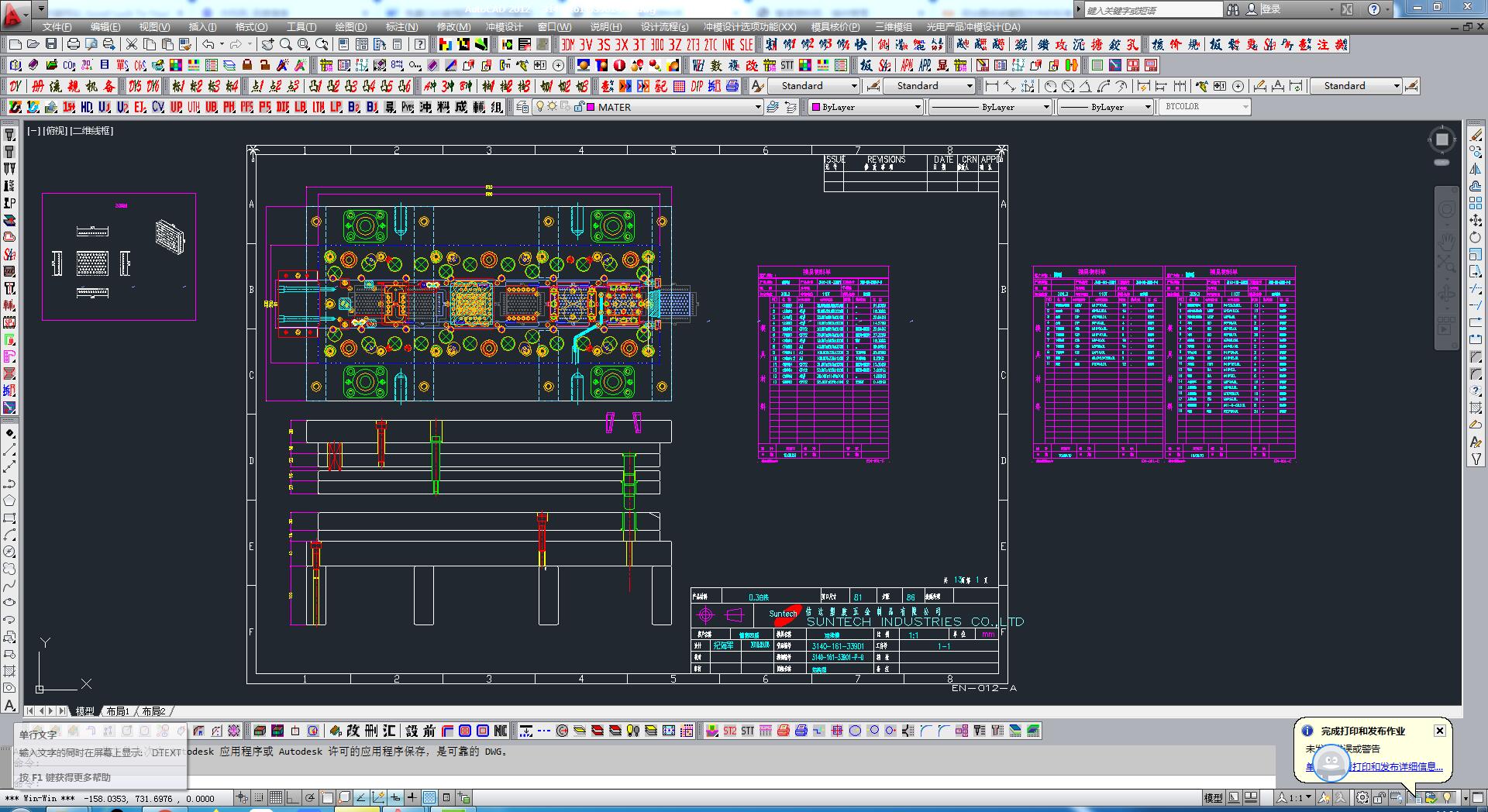Toggle Grid Display in status bar
This screenshot has width=1488, height=812.
pyautogui.click(x=276, y=797)
